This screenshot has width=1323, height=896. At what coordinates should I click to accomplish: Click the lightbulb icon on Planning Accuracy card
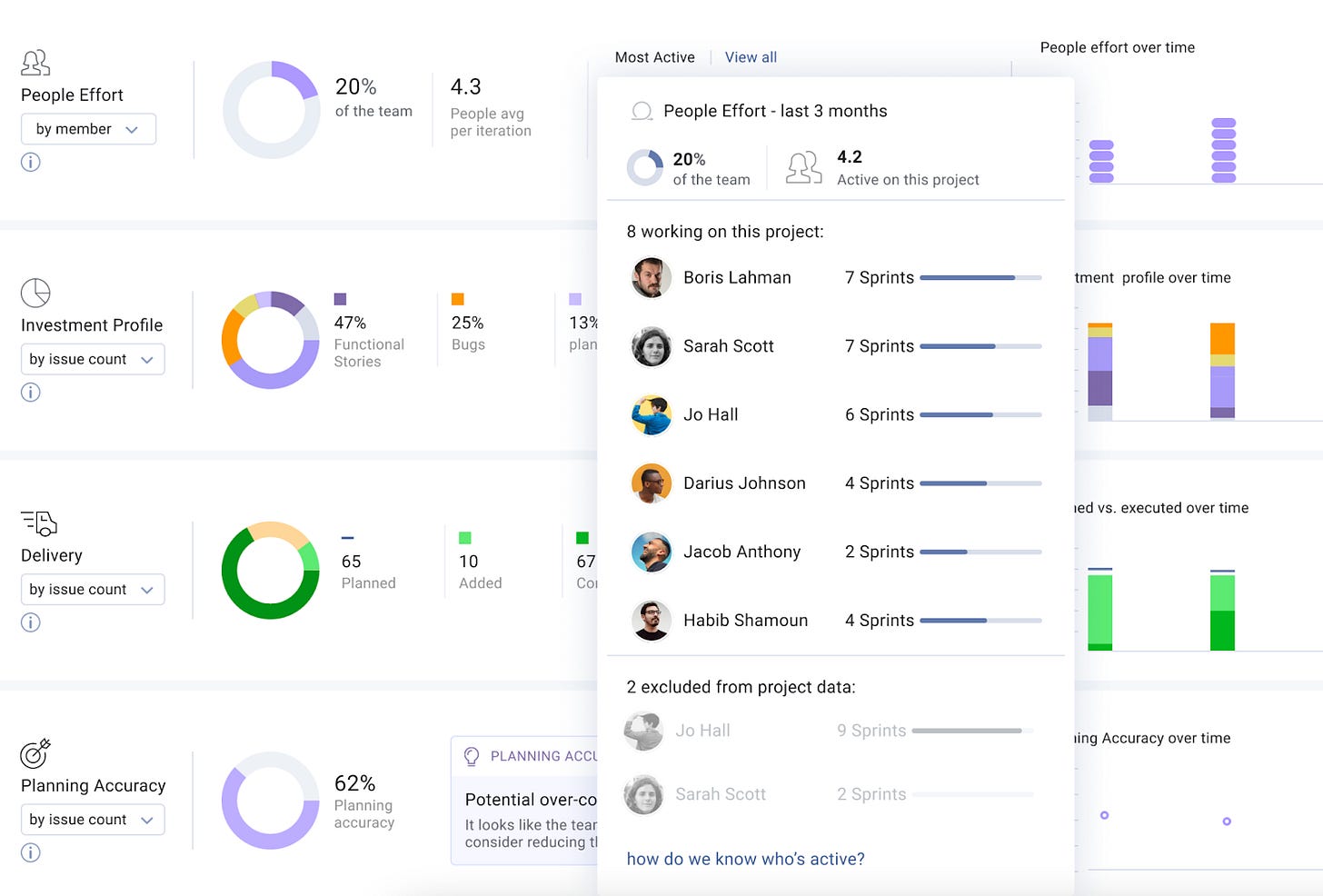[x=471, y=755]
